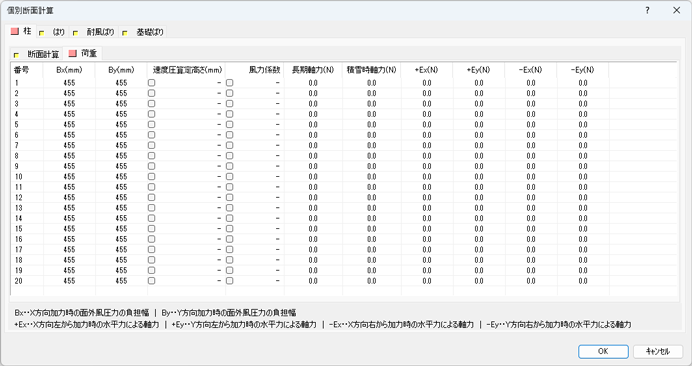
Task: Open the 耐風ばり tab
Action: tap(95, 32)
